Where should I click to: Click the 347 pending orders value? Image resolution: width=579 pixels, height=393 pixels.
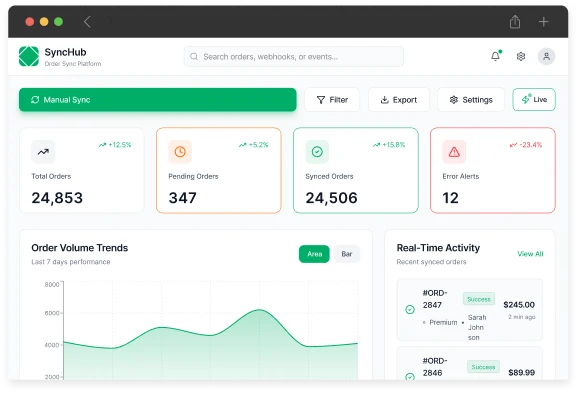tap(182, 198)
